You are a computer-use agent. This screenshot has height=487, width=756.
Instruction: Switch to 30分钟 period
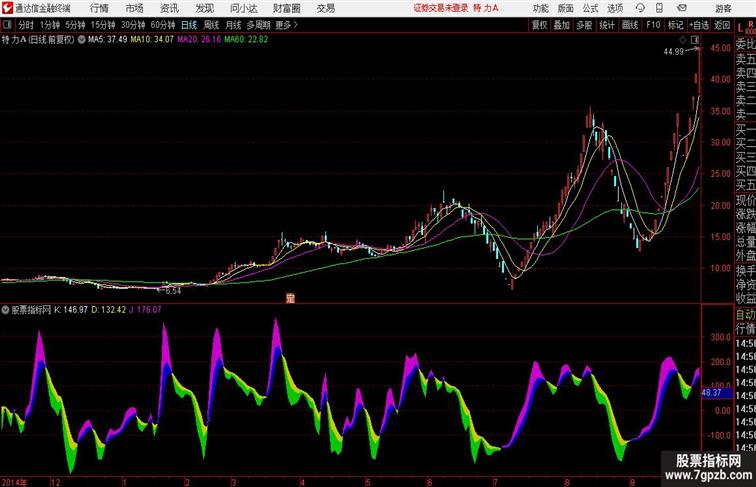click(x=133, y=25)
